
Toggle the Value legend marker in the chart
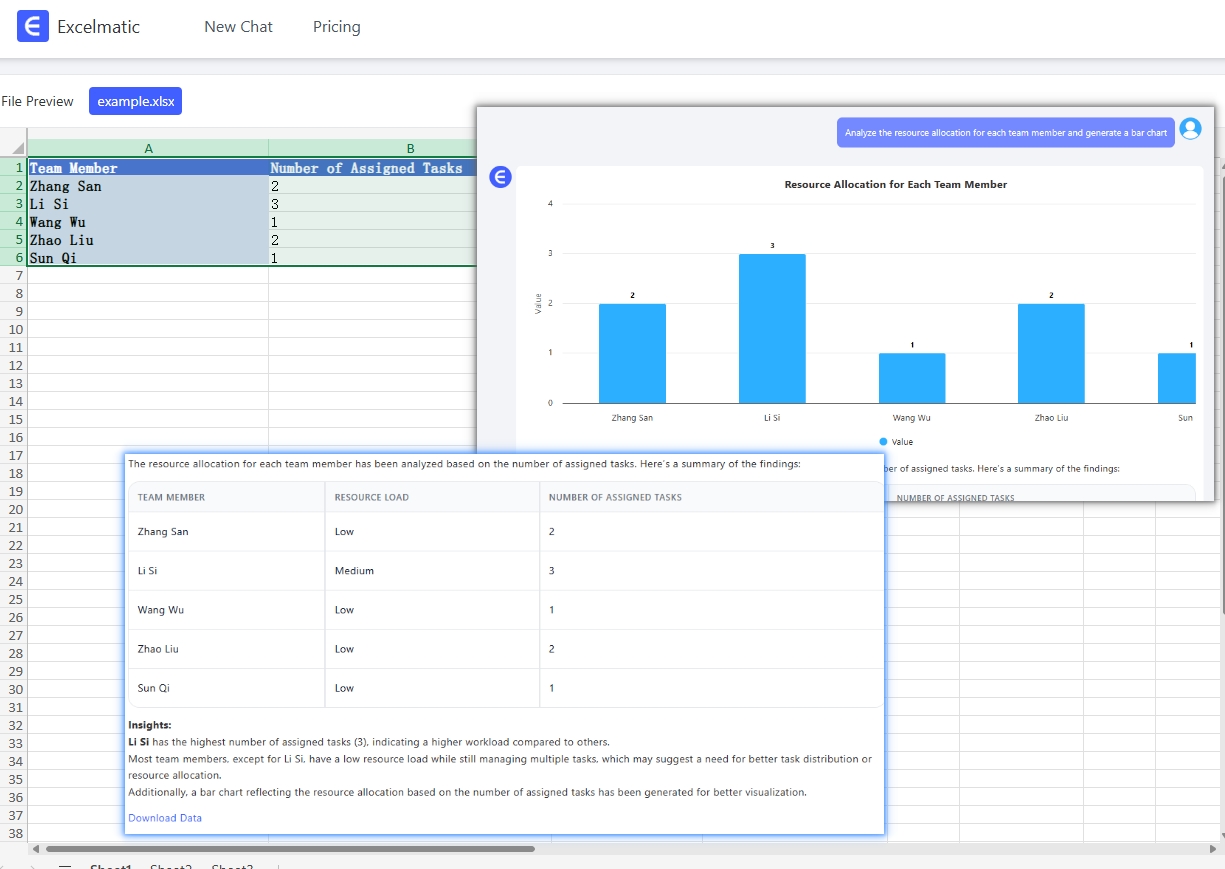pyautogui.click(x=883, y=442)
